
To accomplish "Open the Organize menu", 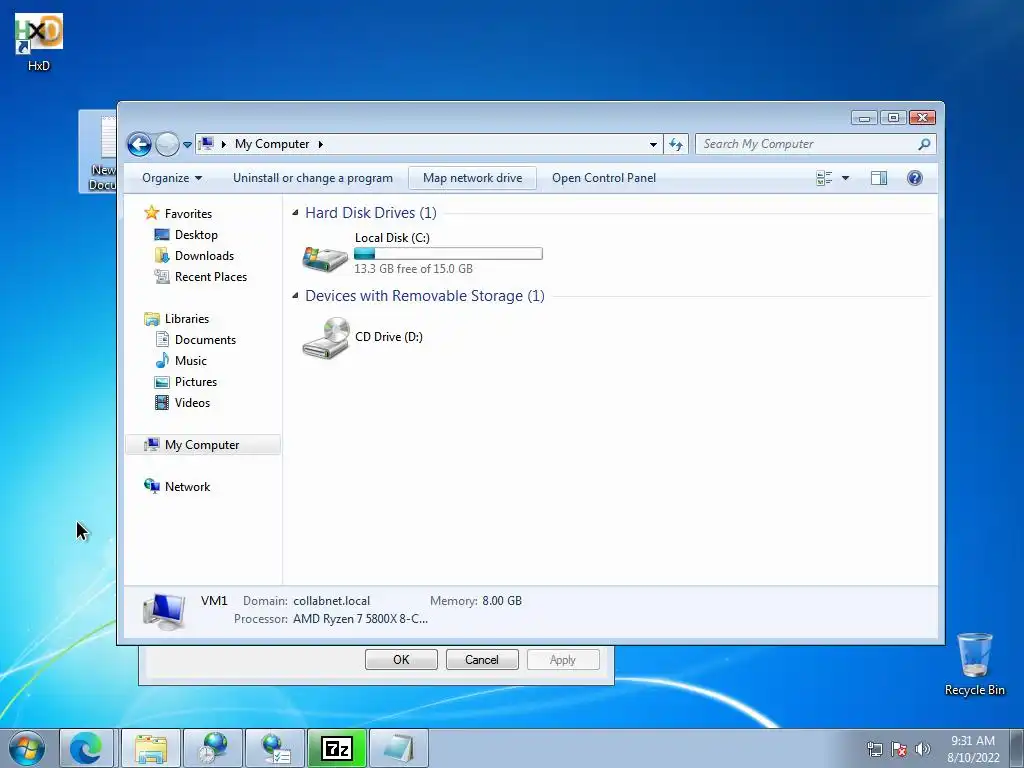I will click(x=172, y=178).
